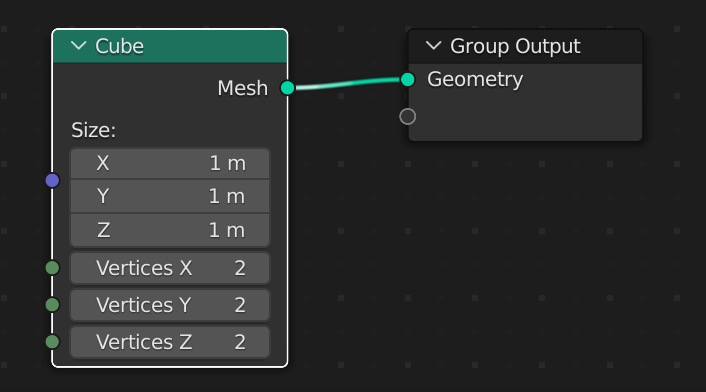Collapse the Group Output node chevron

pyautogui.click(x=434, y=45)
